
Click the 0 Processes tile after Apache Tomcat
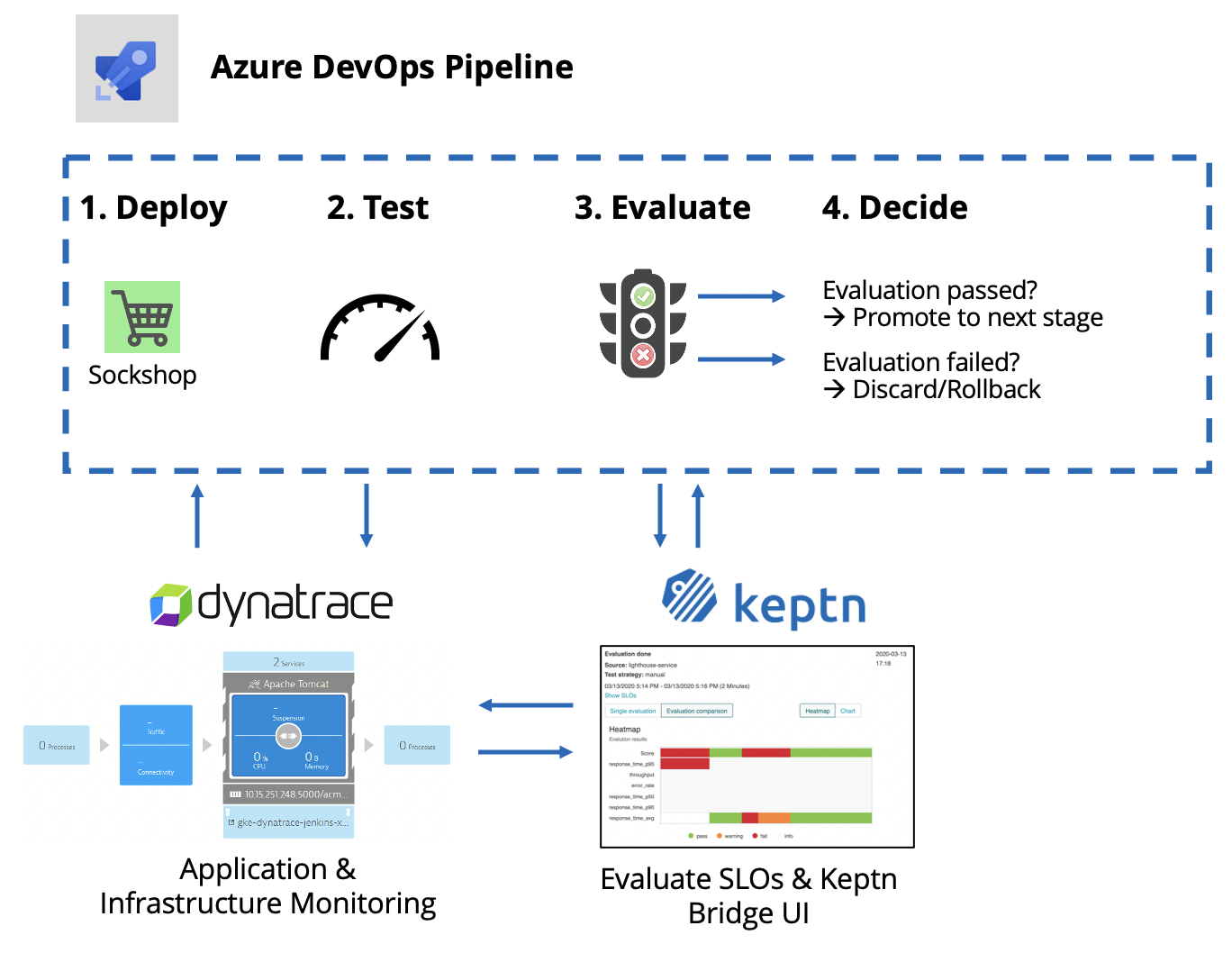pos(417,745)
